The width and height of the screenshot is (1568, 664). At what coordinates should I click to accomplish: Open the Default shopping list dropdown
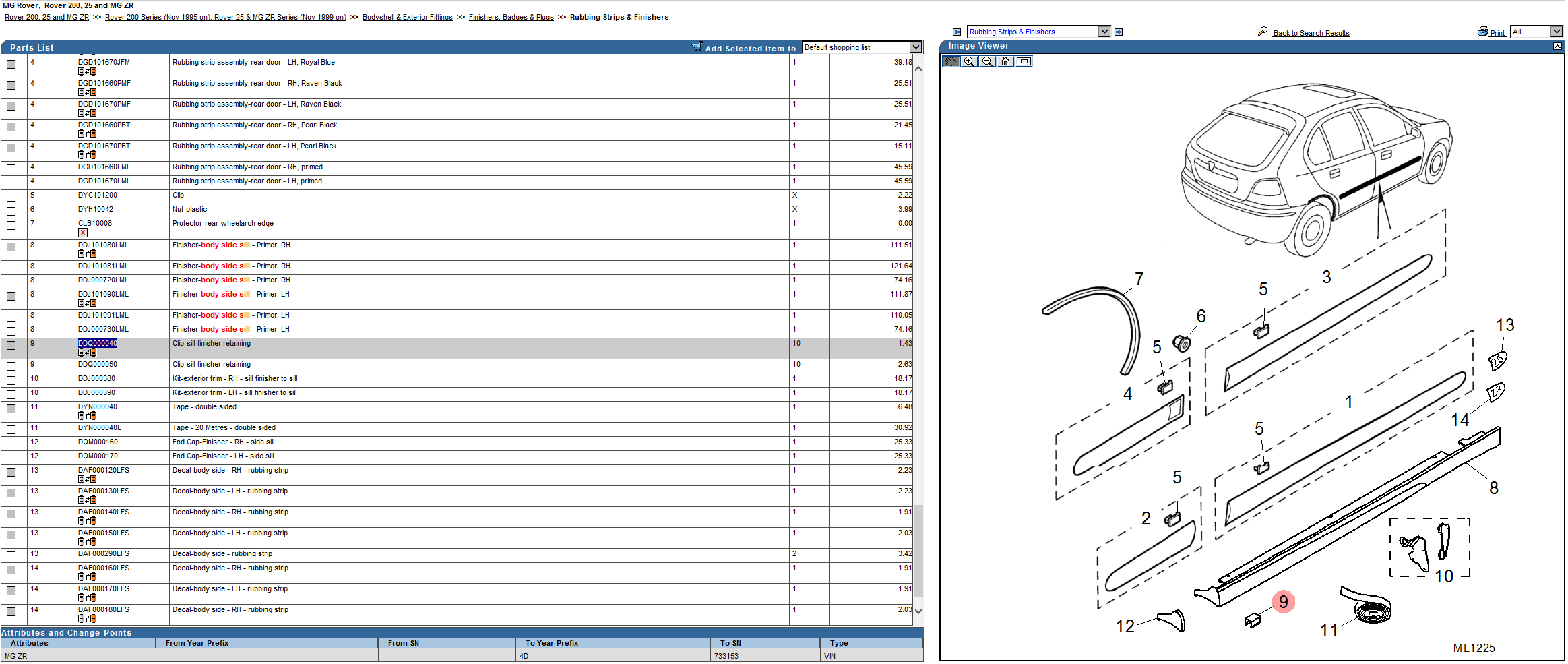click(x=916, y=47)
